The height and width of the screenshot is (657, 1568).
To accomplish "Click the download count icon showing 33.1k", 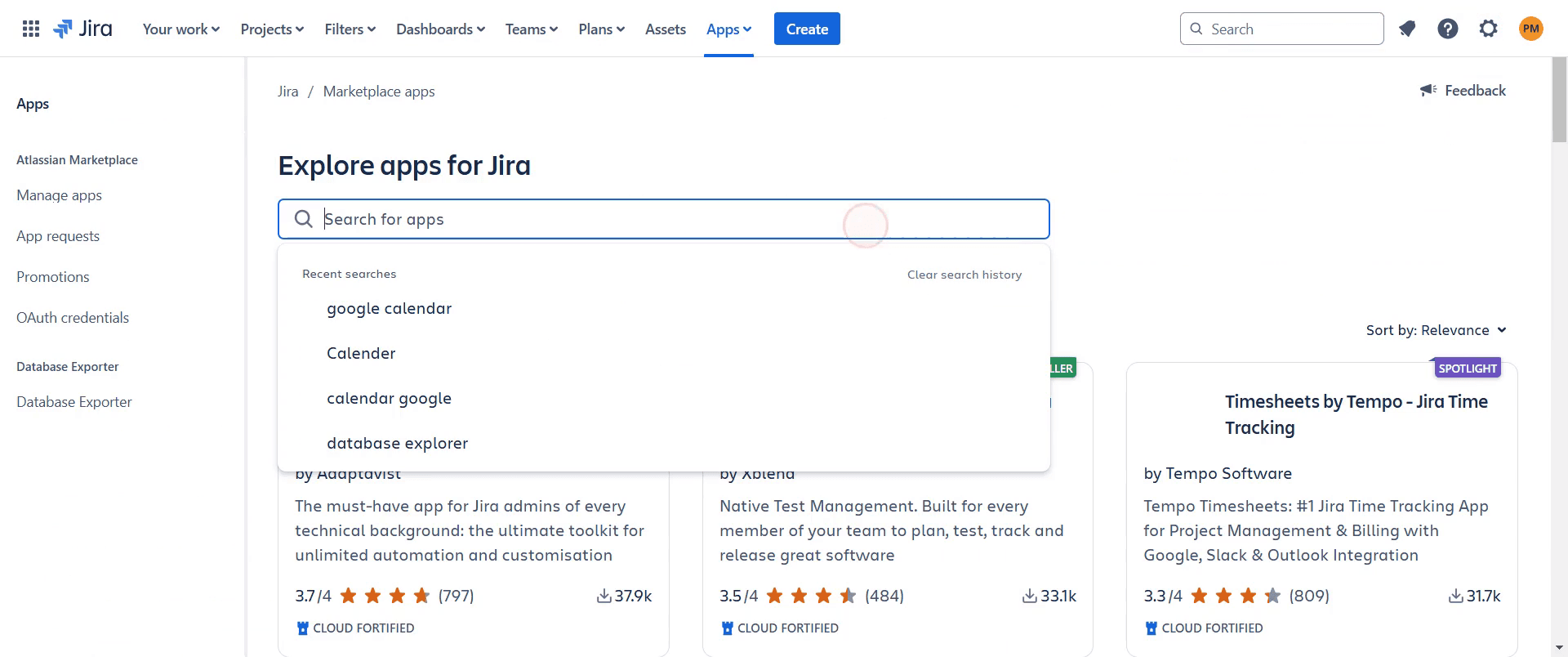I will click(1030, 597).
